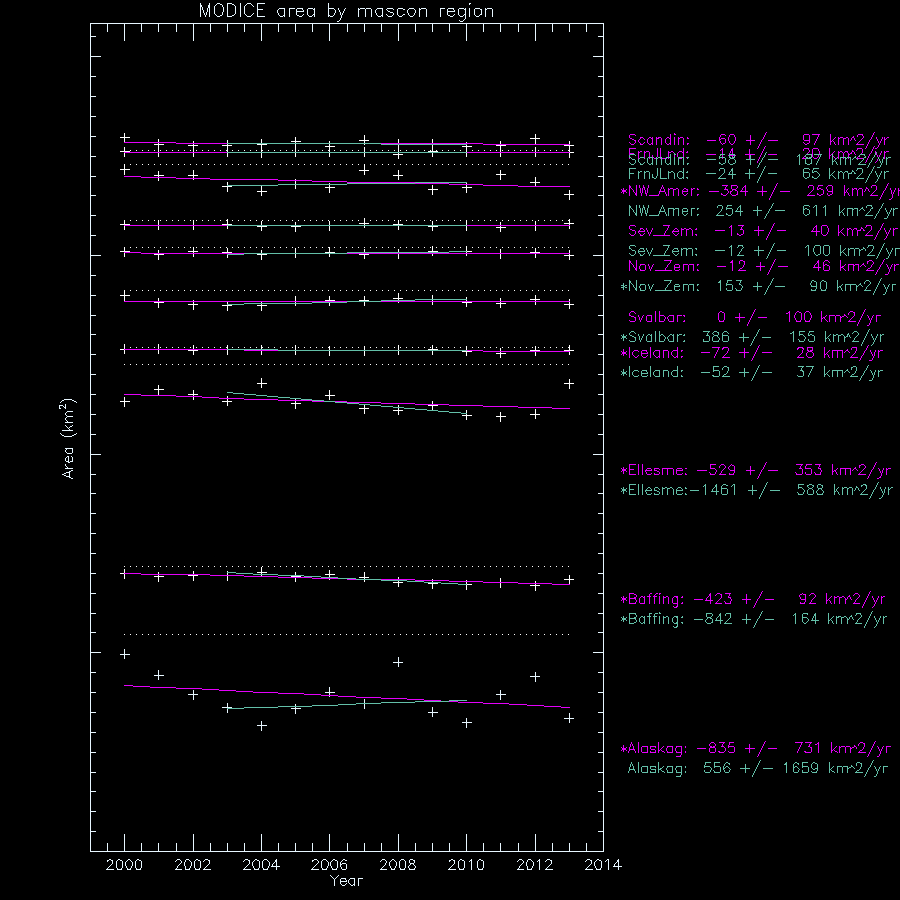Click magenta Alaskag -835 trend label
The width and height of the screenshot is (900, 900).
756,749
